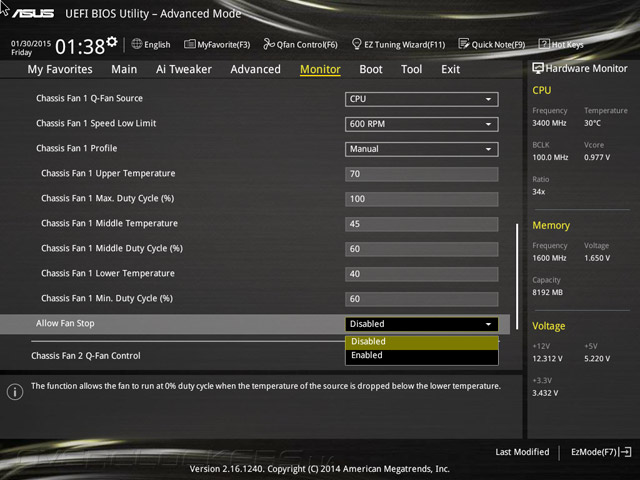Open Chassis Fan 1 Q-Fan Source dropdown
This screenshot has width=640, height=480.
click(x=422, y=99)
